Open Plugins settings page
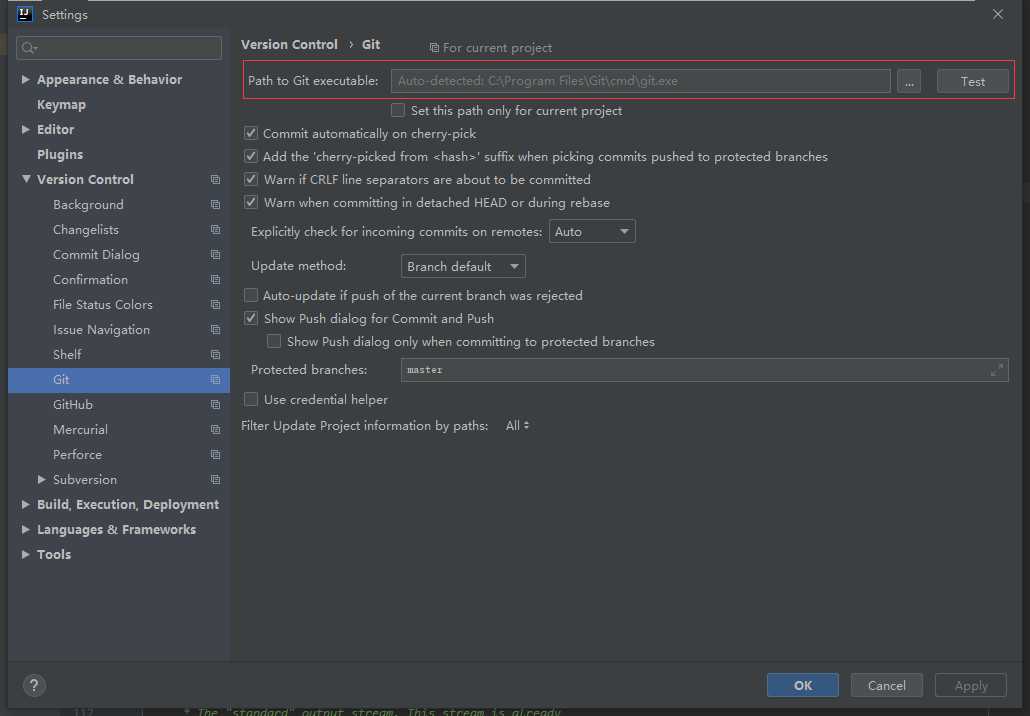 [x=60, y=154]
